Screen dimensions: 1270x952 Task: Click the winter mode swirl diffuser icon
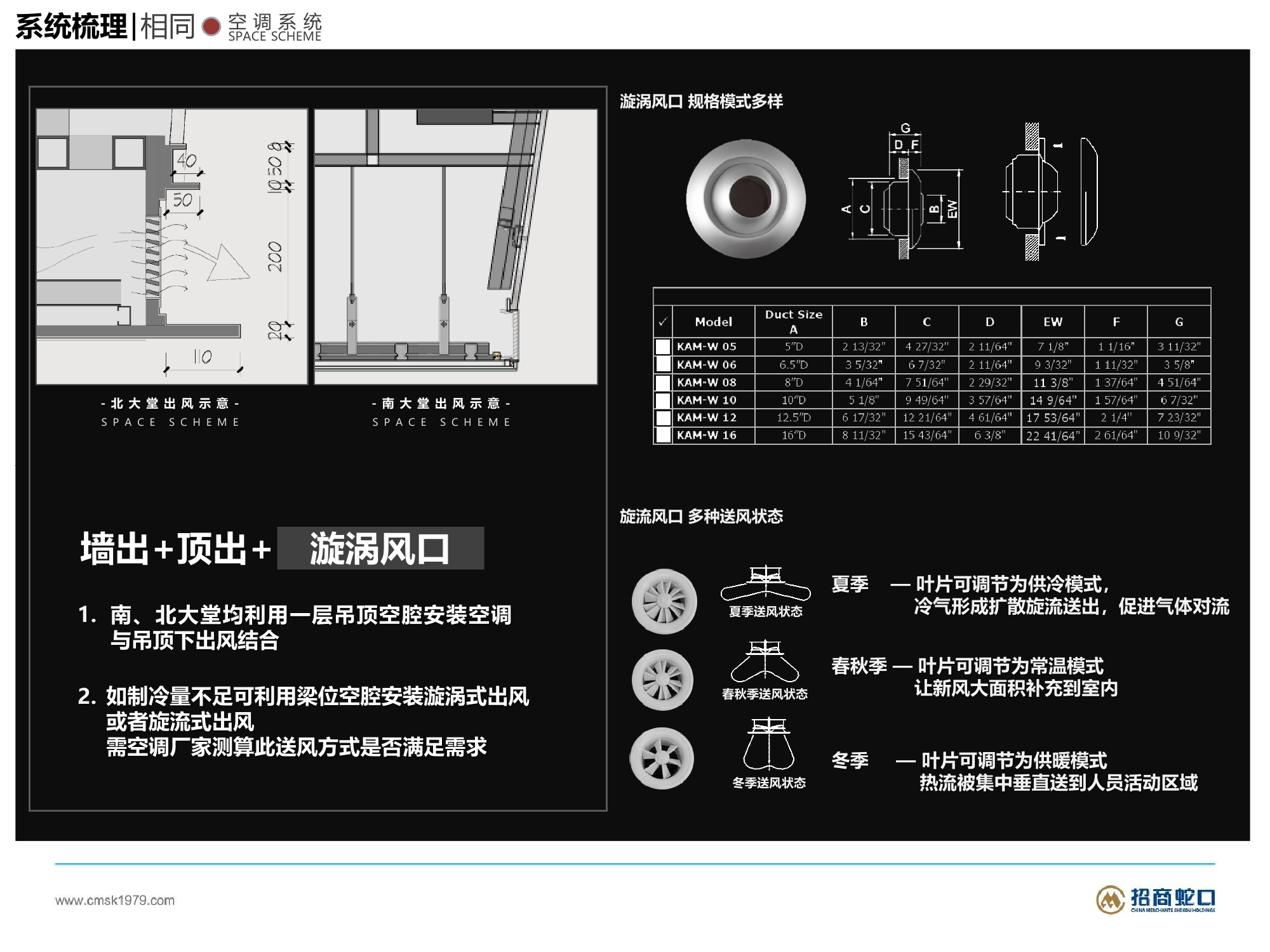click(x=662, y=758)
